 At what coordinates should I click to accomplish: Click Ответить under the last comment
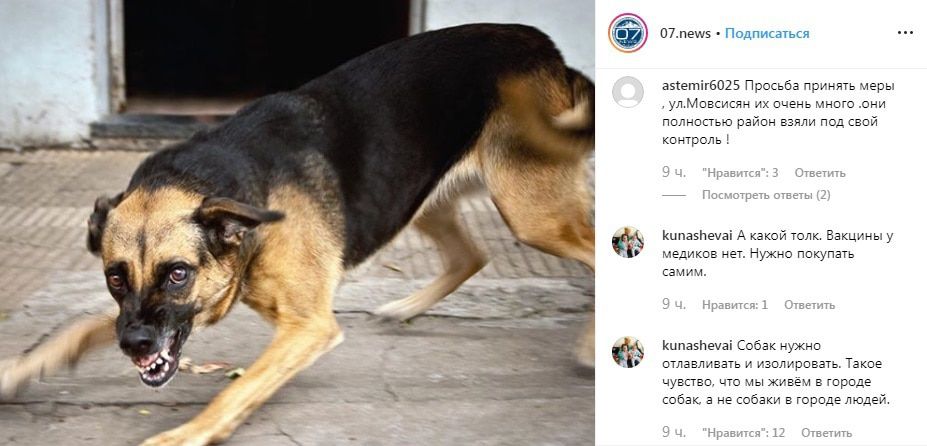[x=826, y=433]
